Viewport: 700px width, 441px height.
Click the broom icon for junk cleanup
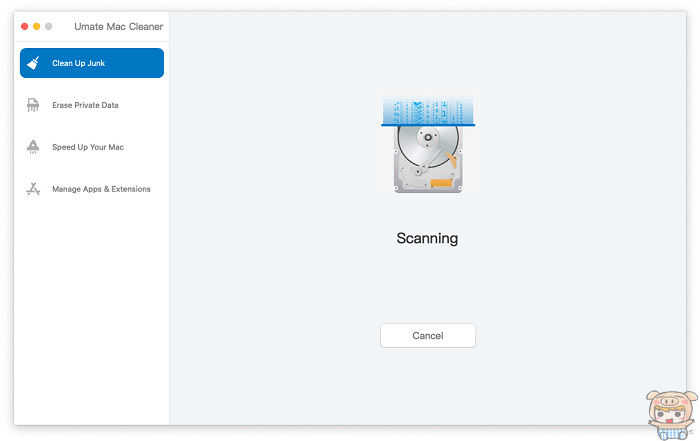tap(33, 63)
